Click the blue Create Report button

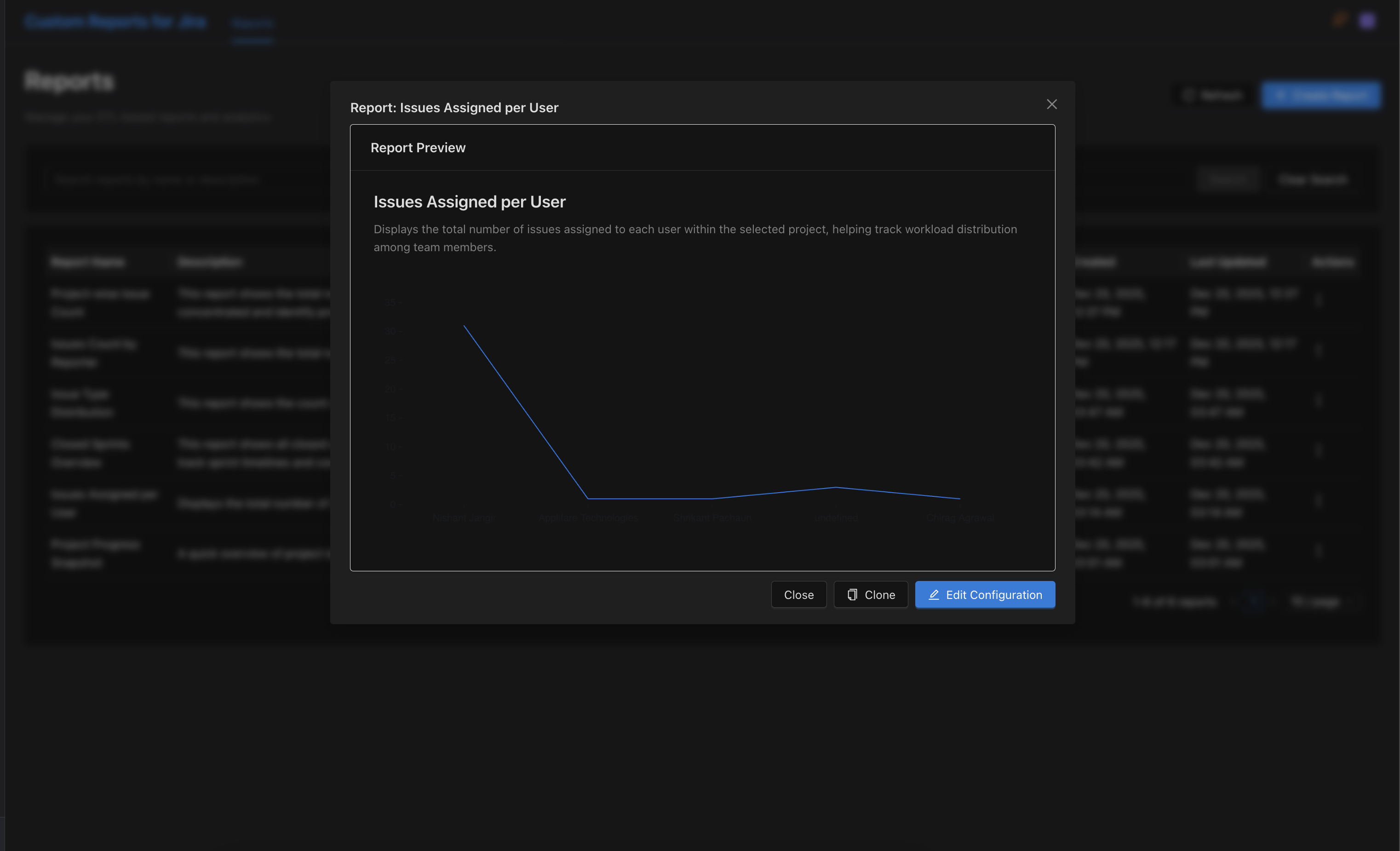[1320, 95]
